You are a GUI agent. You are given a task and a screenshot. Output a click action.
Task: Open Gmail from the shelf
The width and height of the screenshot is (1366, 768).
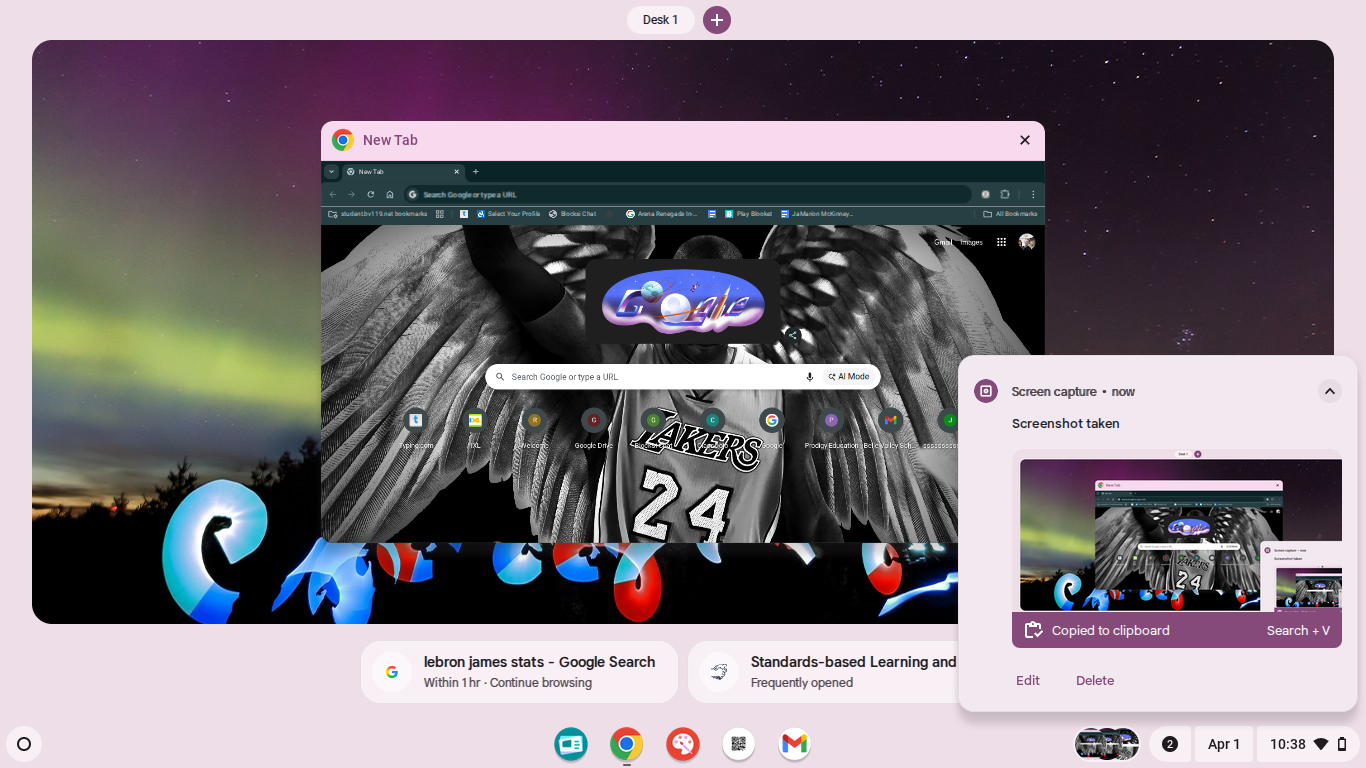(x=795, y=744)
